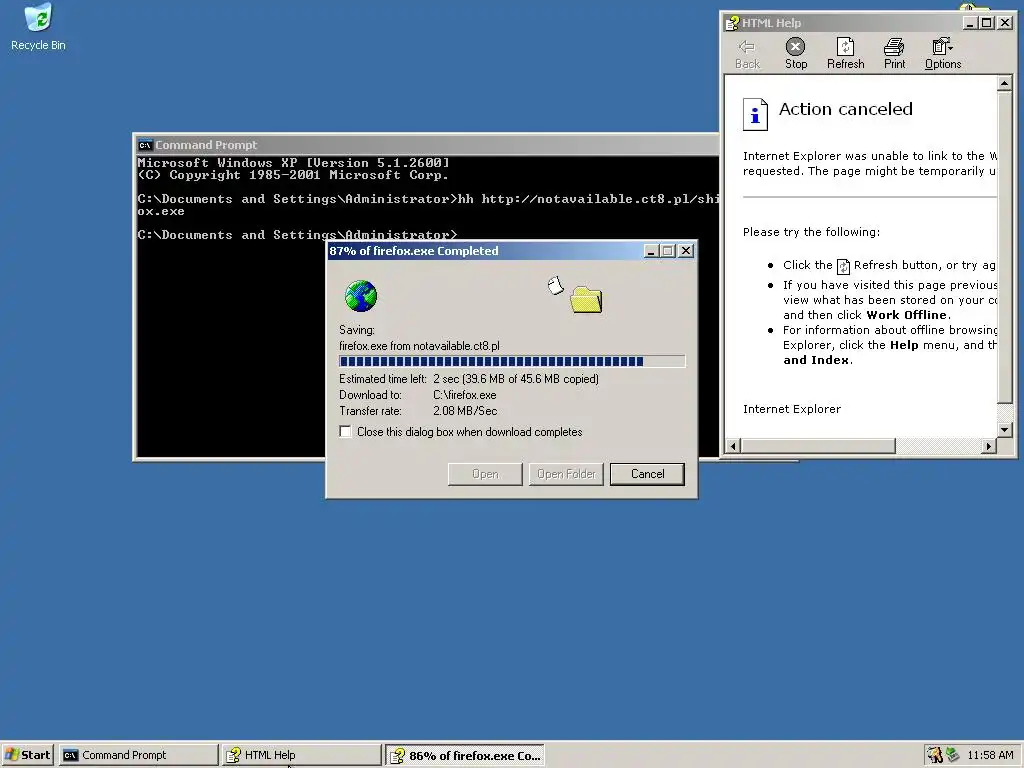Image resolution: width=1024 pixels, height=768 pixels.
Task: Click the disabled Open button
Action: [485, 474]
